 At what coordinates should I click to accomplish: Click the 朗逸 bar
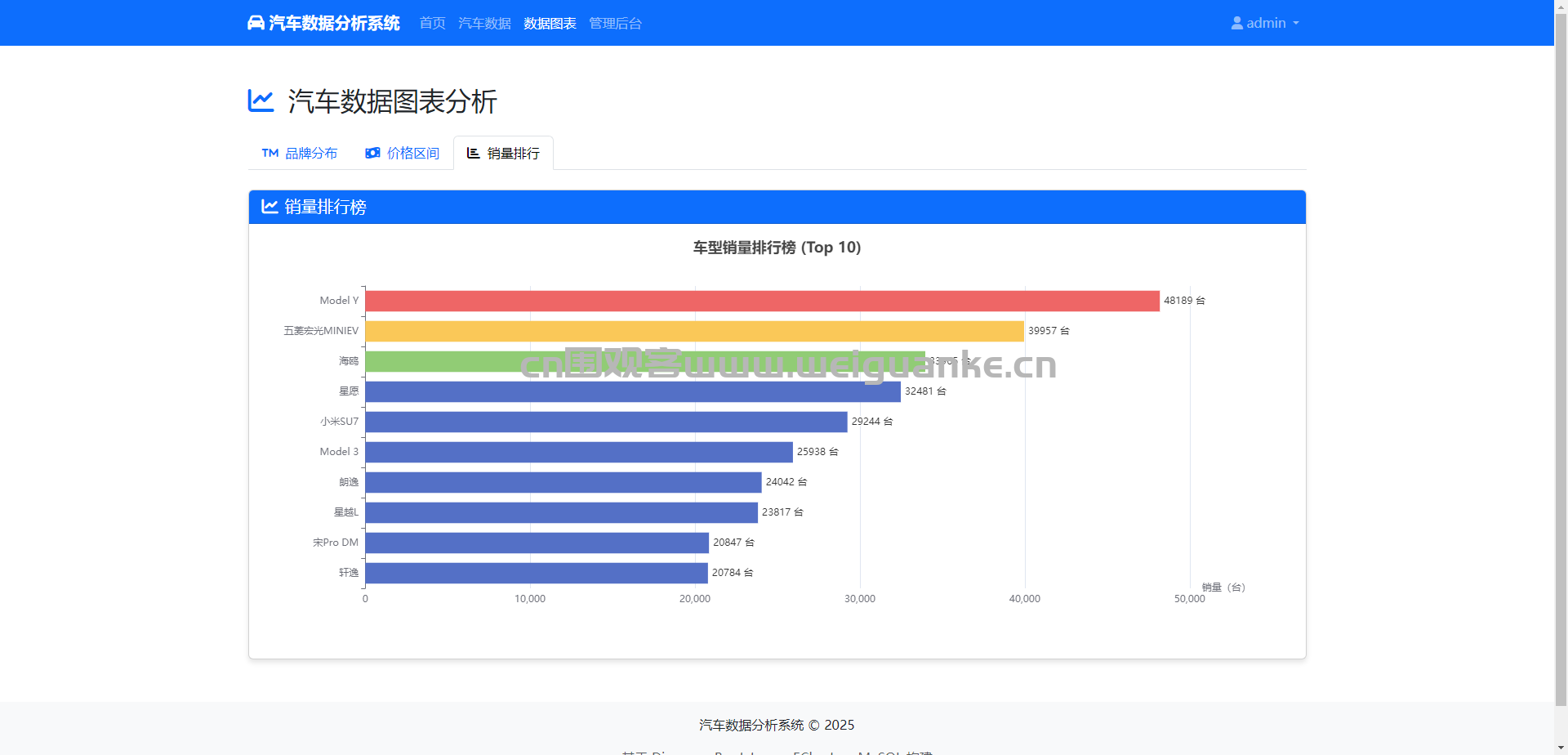[x=563, y=482]
